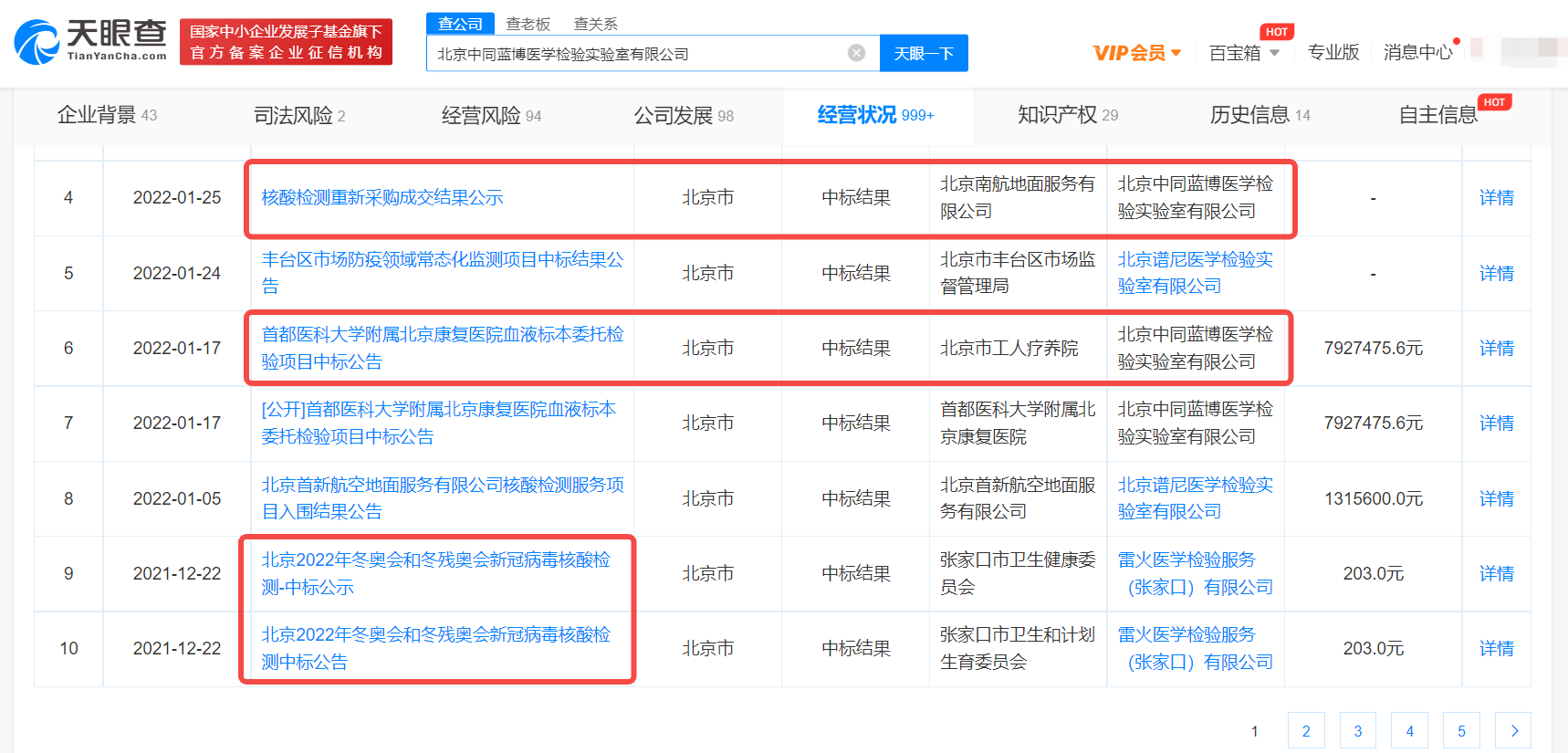The height and width of the screenshot is (753, 1568).
Task: Click 详情 for the 2022-01-25 row
Action: click(x=1497, y=198)
